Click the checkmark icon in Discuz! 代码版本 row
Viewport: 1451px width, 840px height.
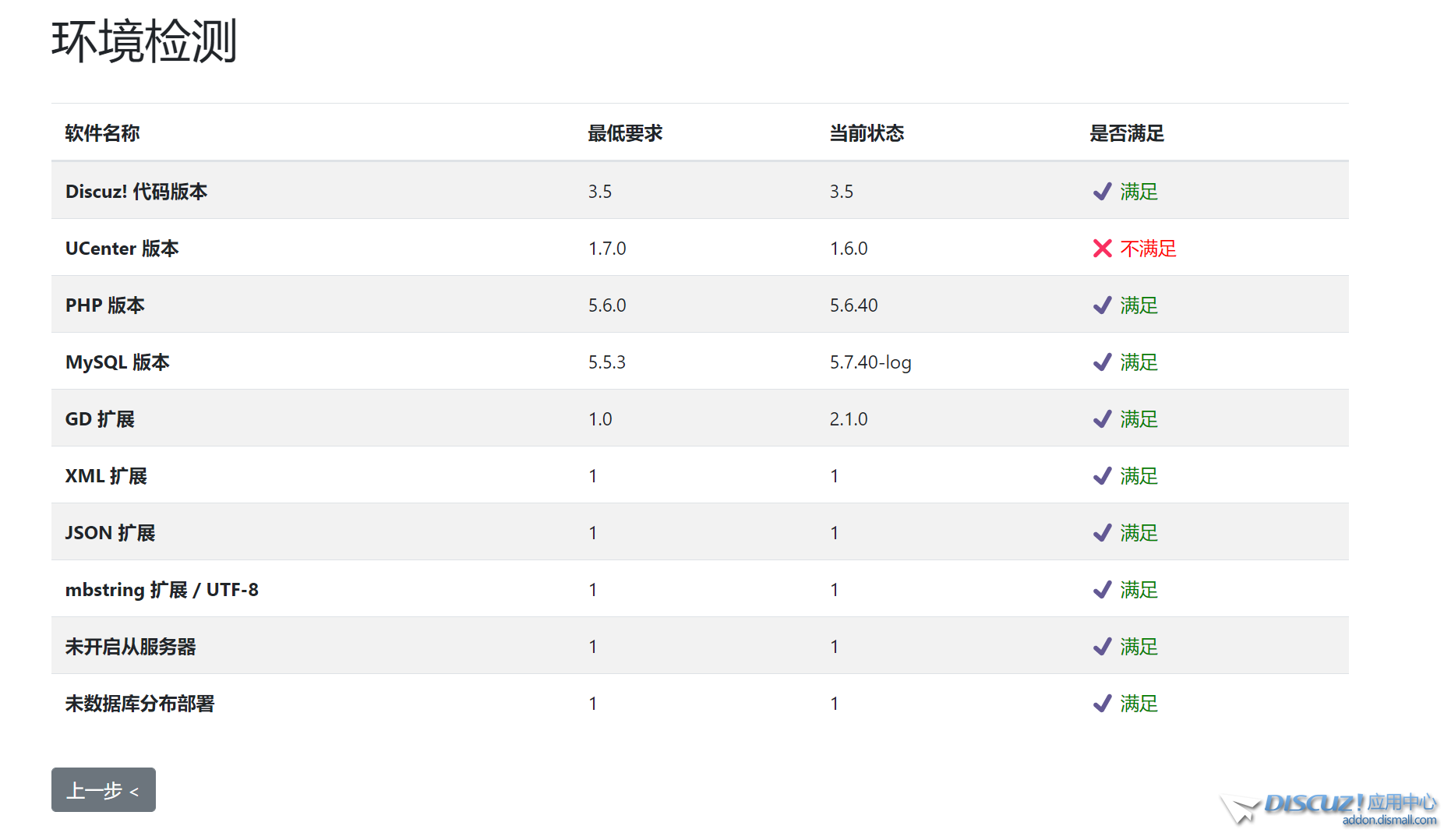coord(1102,192)
